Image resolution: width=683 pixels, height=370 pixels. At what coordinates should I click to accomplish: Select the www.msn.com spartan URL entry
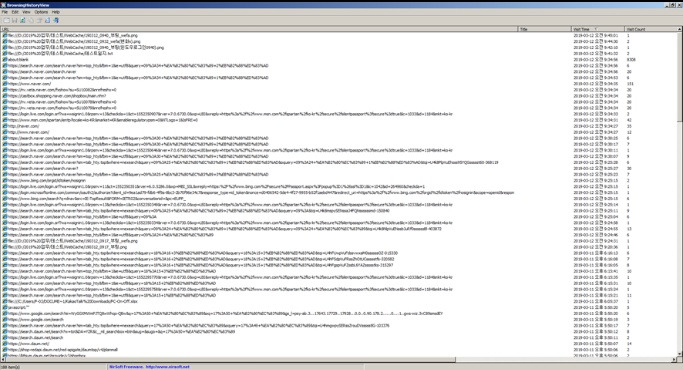click(x=103, y=120)
